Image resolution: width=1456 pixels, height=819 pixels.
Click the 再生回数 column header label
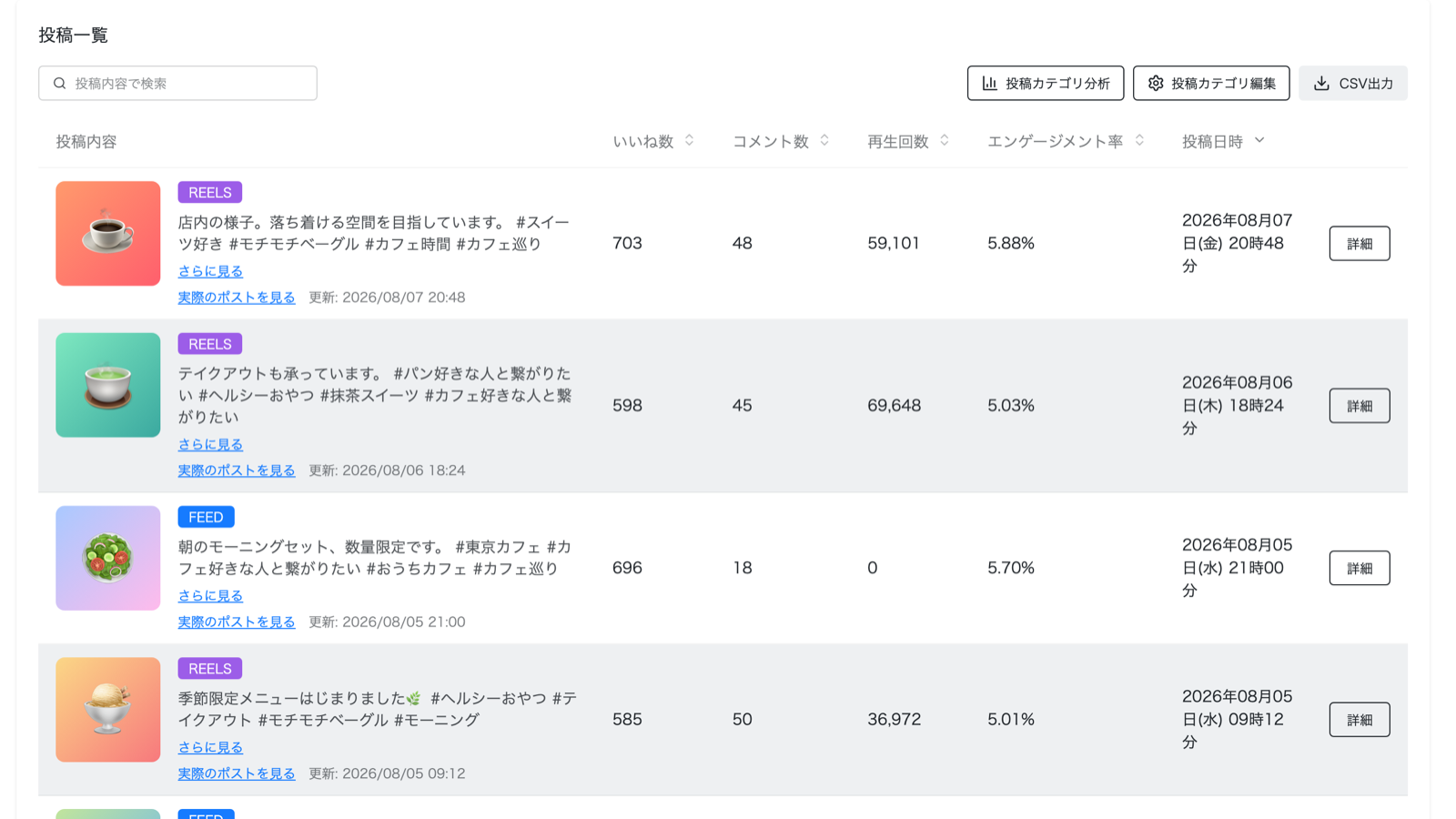898,142
